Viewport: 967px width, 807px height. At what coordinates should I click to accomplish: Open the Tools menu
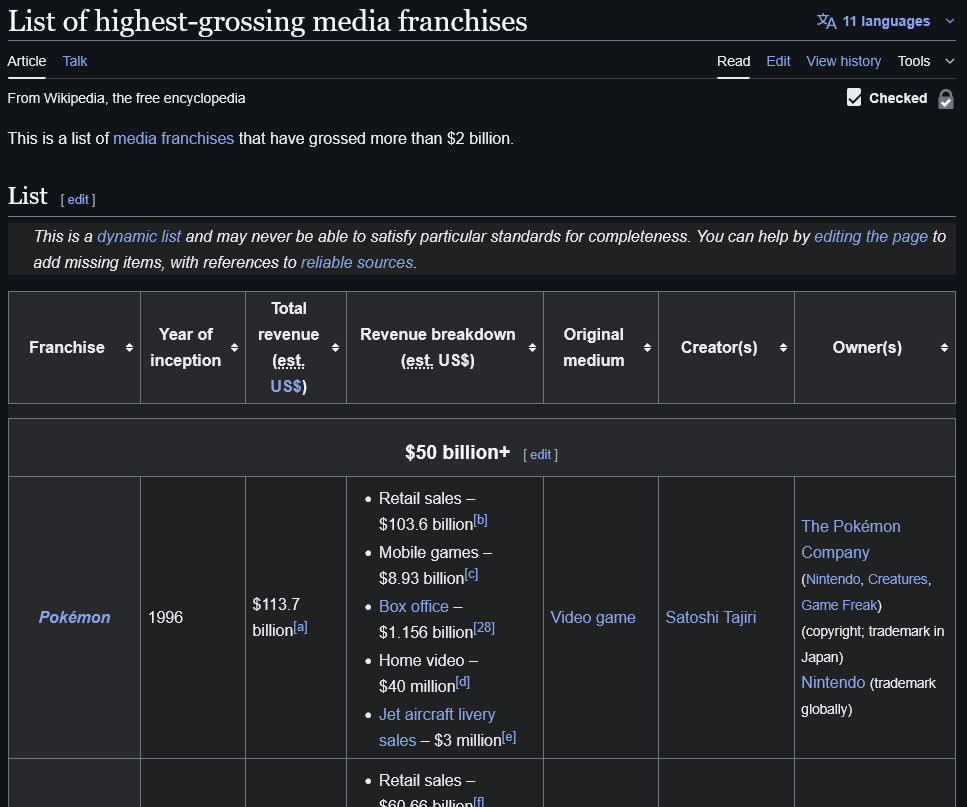click(x=913, y=61)
